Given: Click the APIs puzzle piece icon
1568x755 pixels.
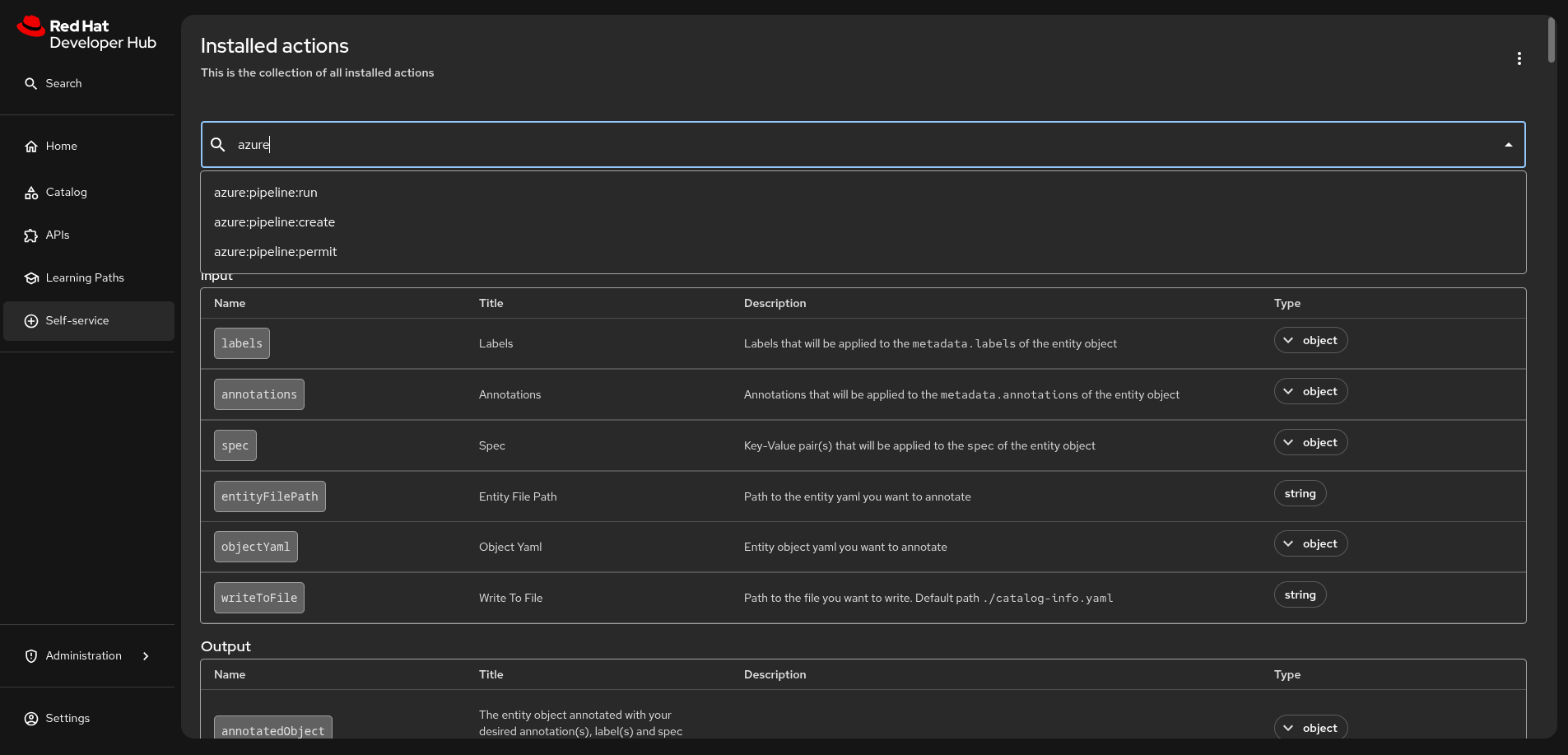Looking at the screenshot, I should [31, 235].
